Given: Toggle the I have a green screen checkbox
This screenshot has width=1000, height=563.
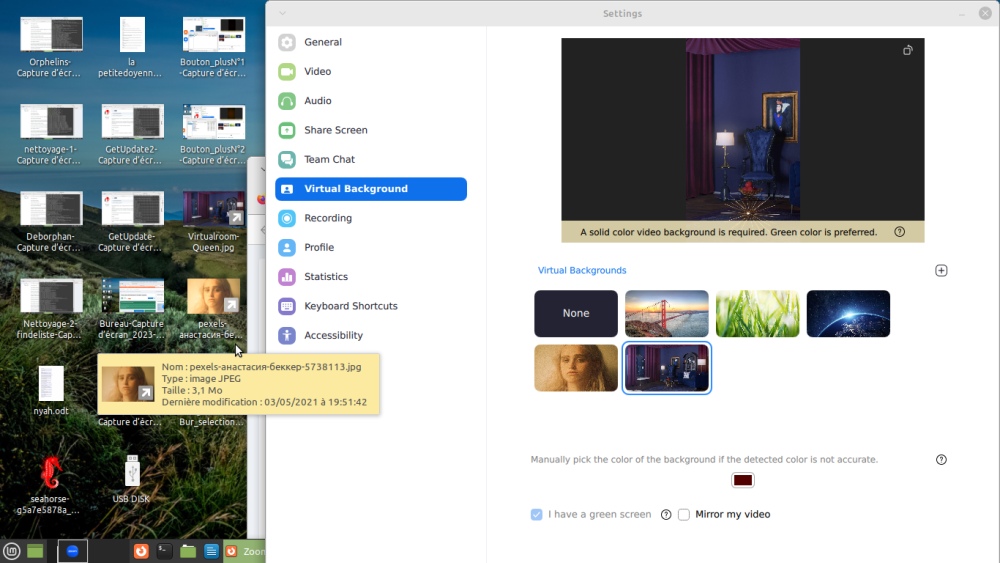Looking at the screenshot, I should (537, 515).
